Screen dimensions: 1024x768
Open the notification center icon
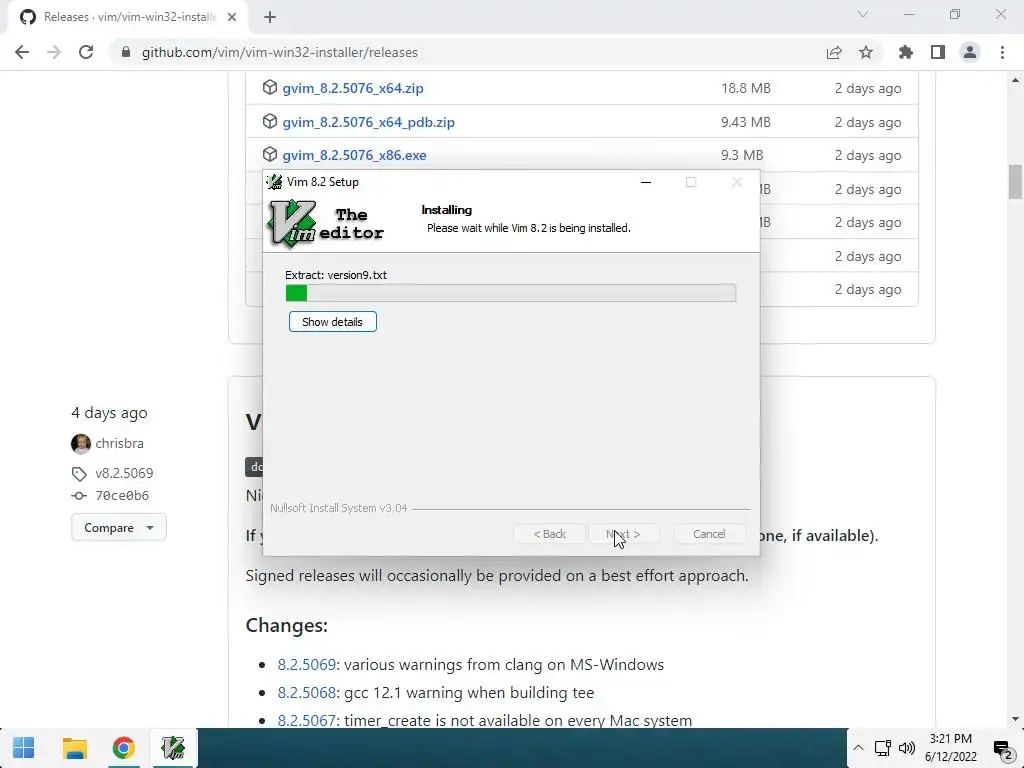[x=1002, y=749]
